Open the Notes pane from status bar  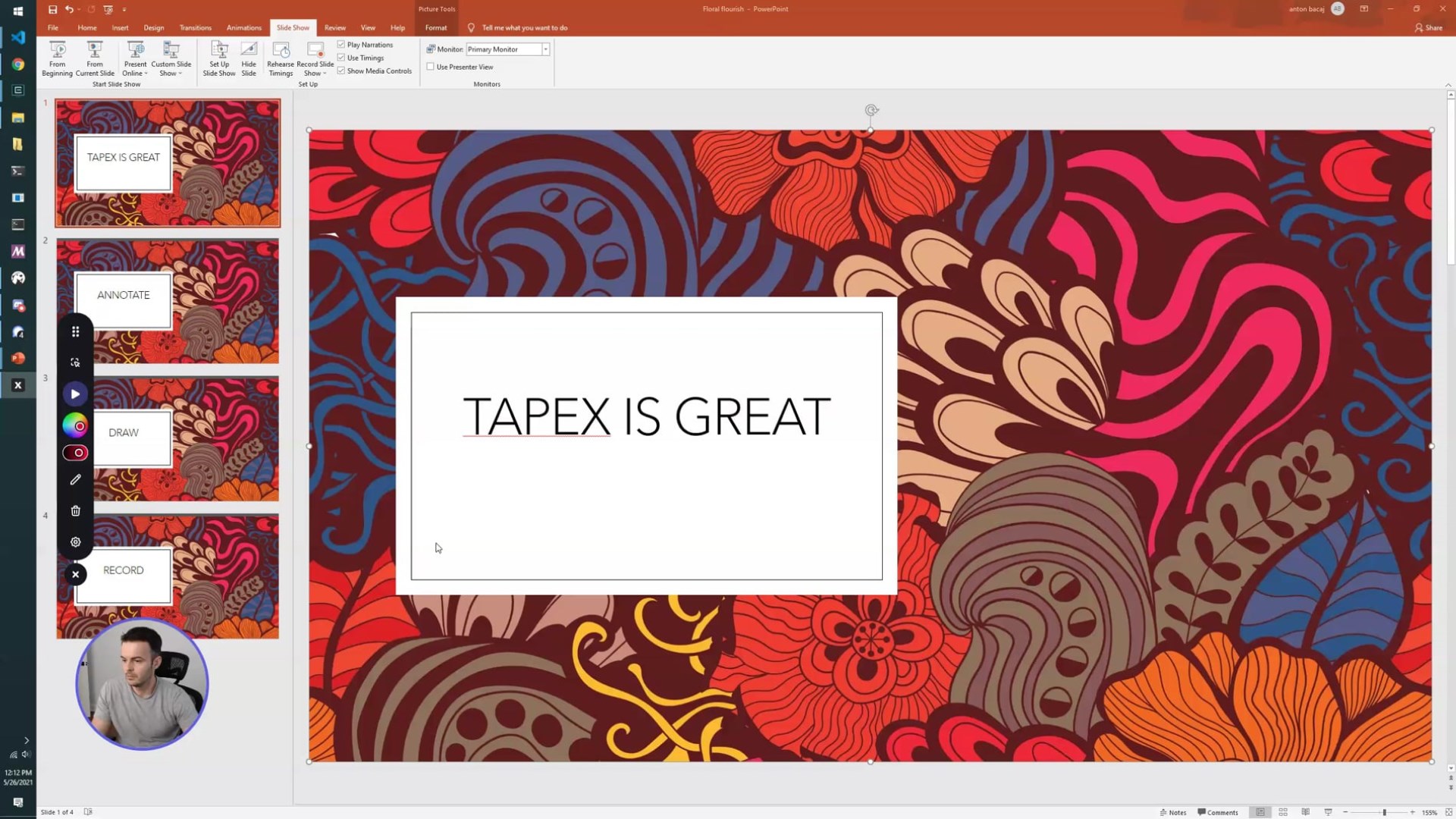click(x=1172, y=812)
